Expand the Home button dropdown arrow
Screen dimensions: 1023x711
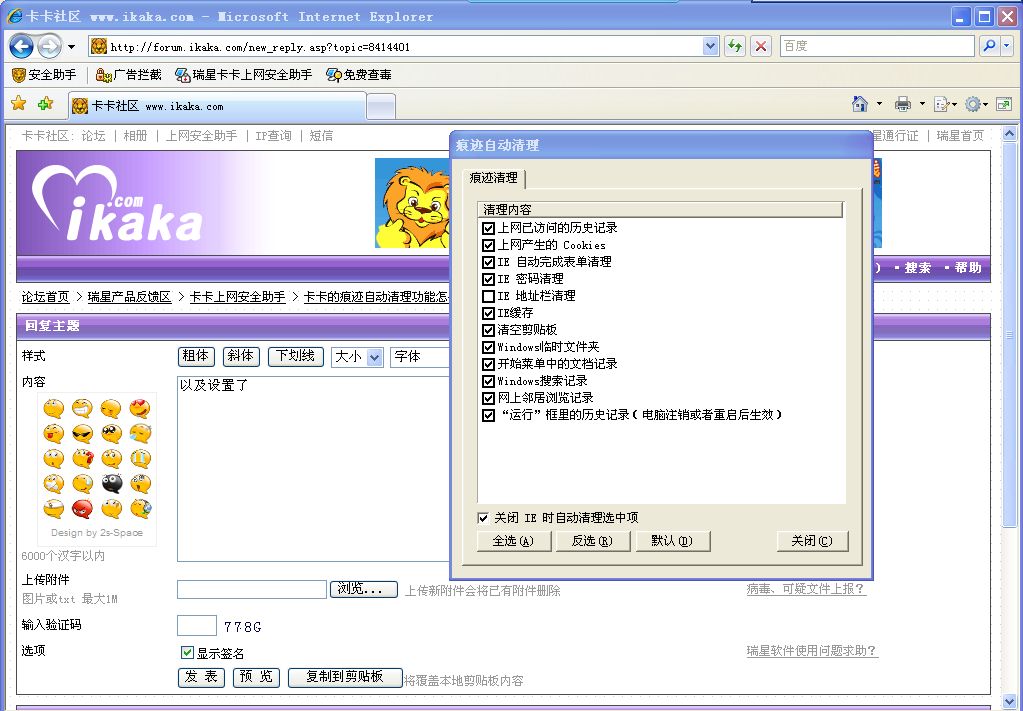click(879, 104)
